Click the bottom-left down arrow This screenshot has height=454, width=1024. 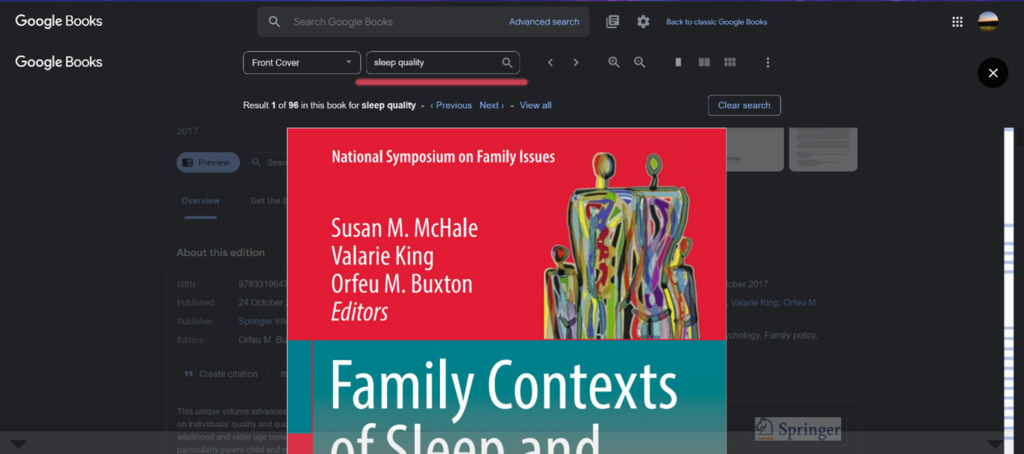point(18,445)
